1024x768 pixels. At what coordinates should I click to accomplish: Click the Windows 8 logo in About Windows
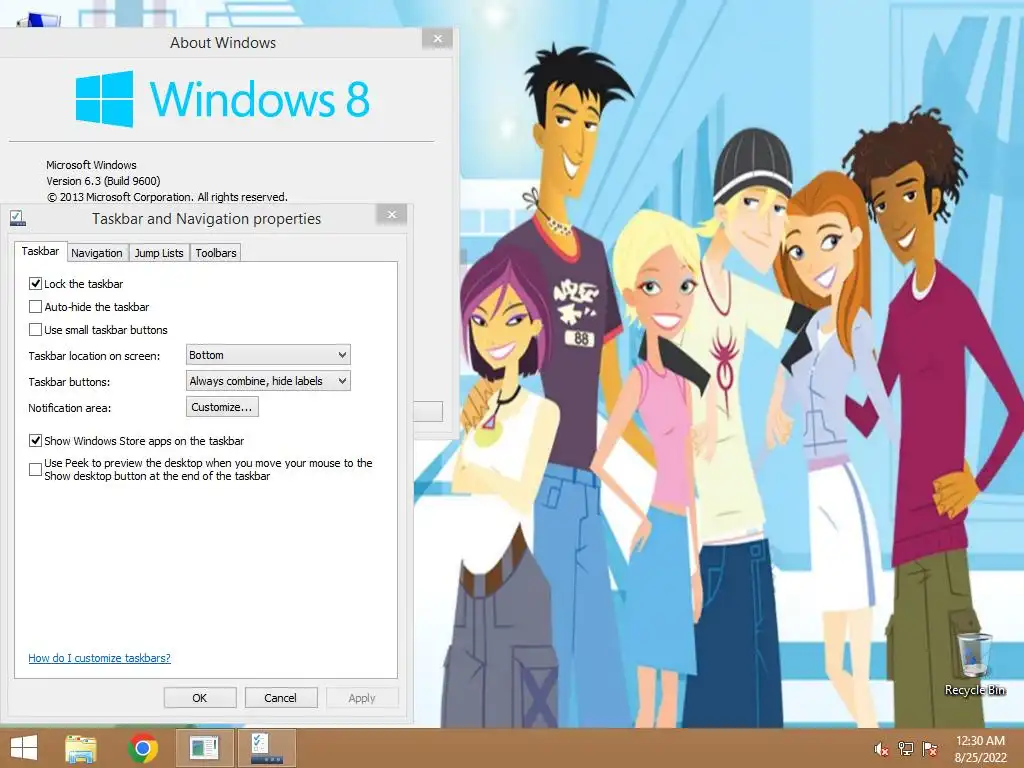point(223,99)
